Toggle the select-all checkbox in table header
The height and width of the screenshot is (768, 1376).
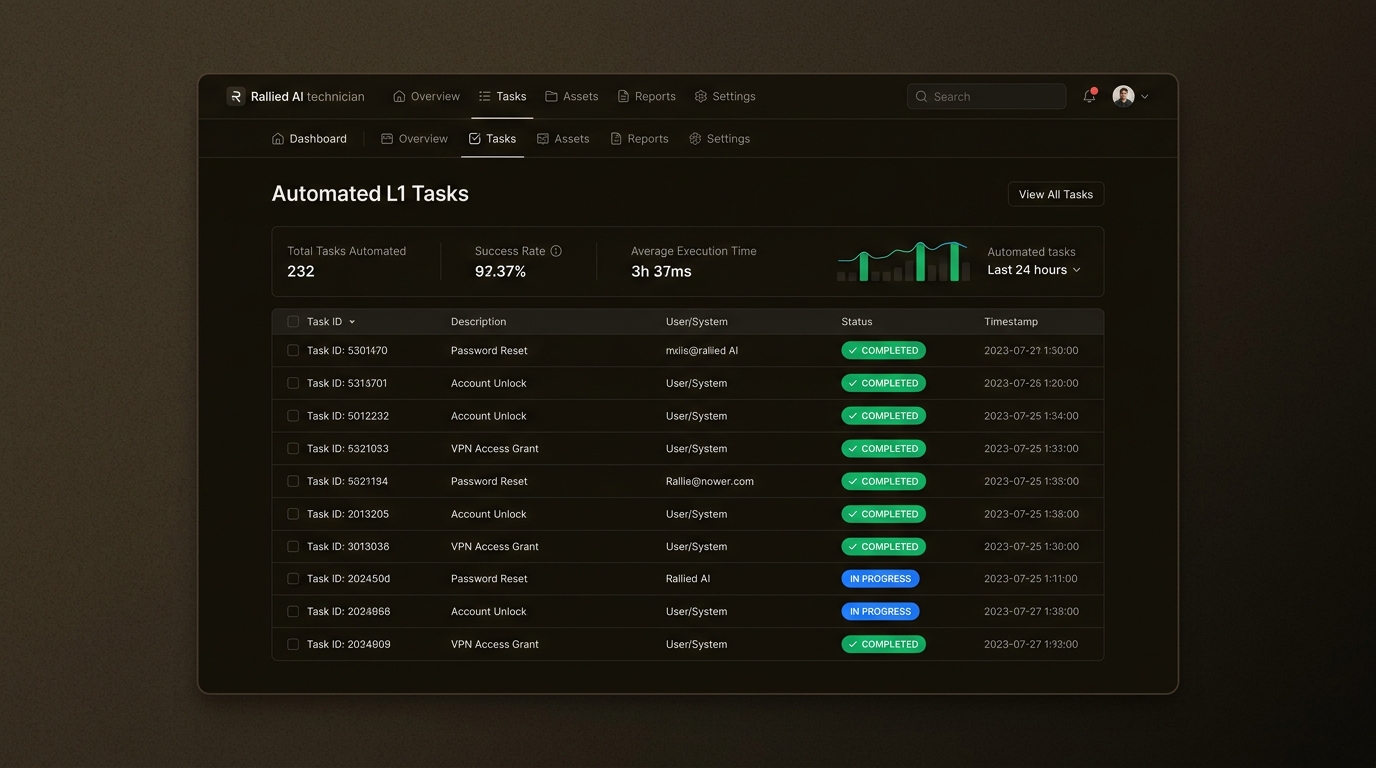pos(293,322)
